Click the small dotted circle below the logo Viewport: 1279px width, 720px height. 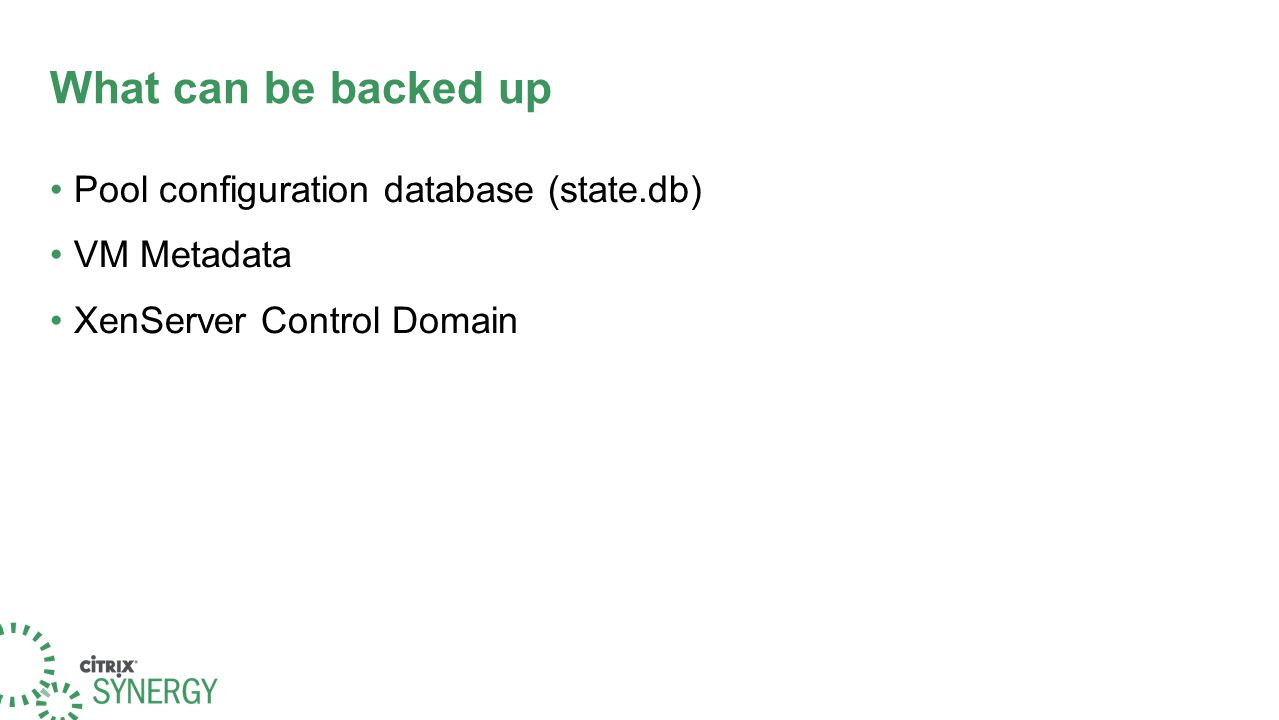(x=60, y=701)
